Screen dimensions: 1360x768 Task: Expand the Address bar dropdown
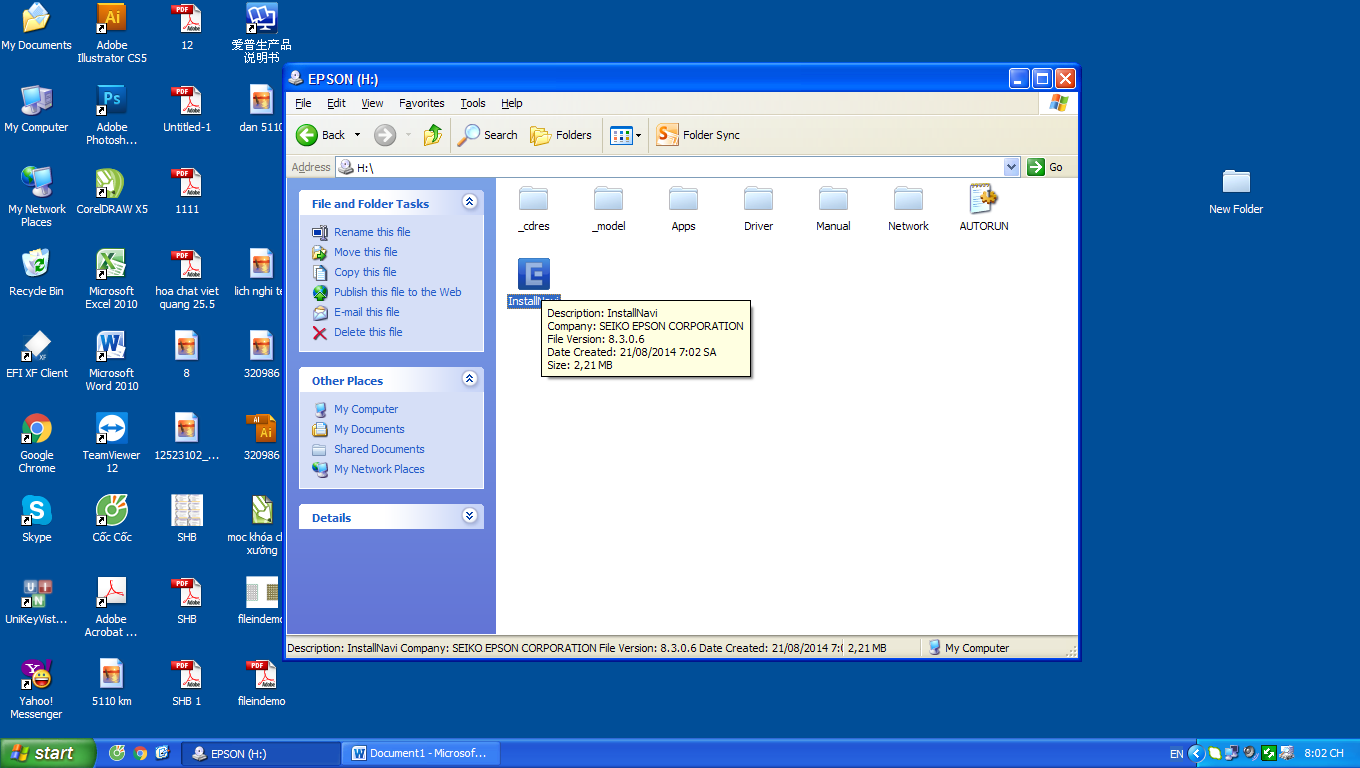(x=1011, y=167)
